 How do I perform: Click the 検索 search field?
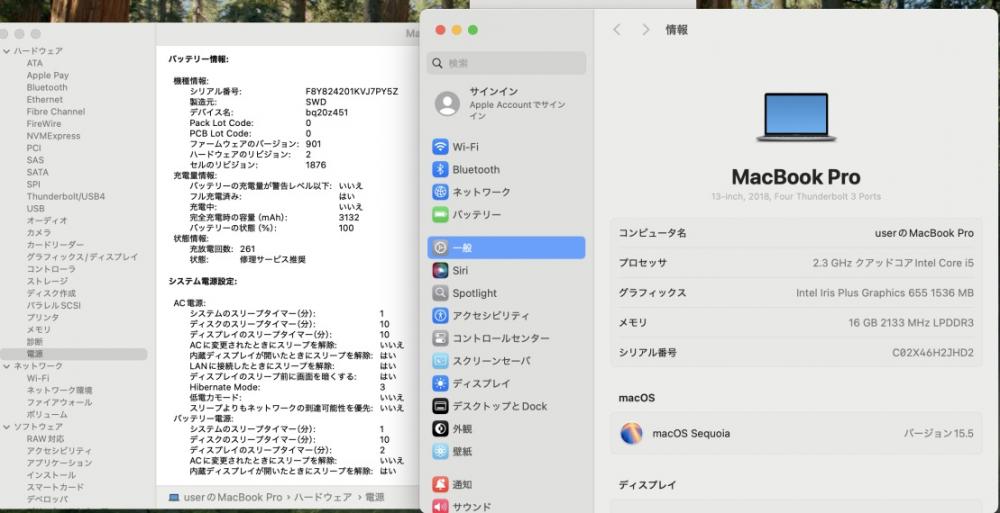coord(506,63)
